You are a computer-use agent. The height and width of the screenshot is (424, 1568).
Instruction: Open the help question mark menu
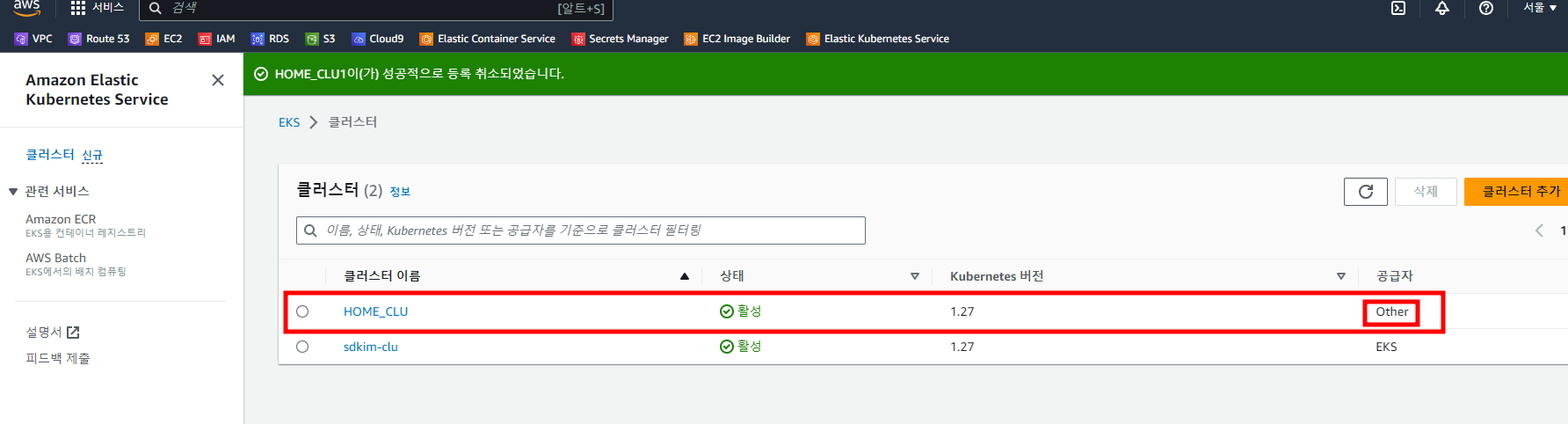click(1486, 8)
